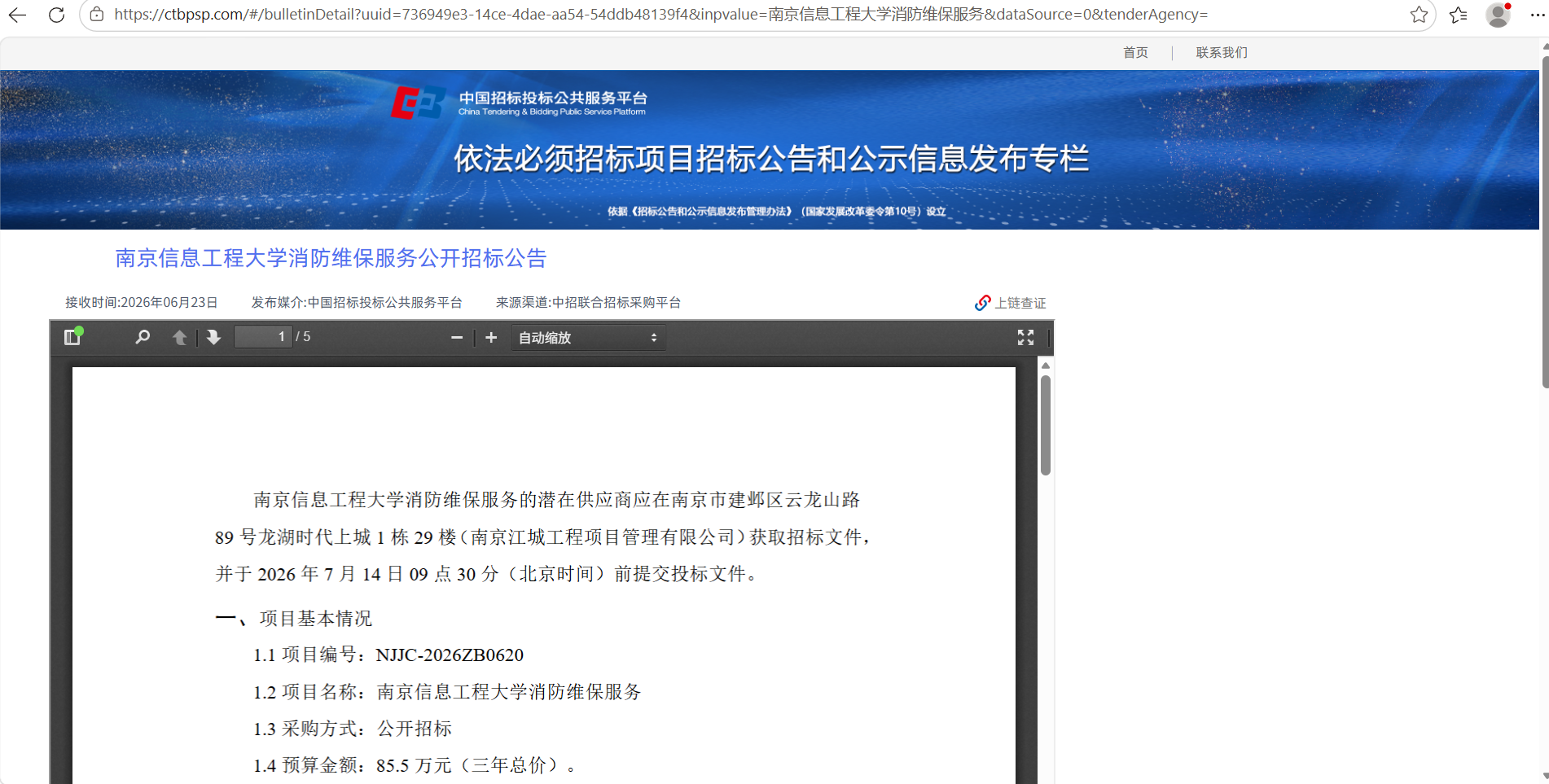Click the project number NJJC-2026ZB0620
This screenshot has height=784, width=1549.
(450, 655)
